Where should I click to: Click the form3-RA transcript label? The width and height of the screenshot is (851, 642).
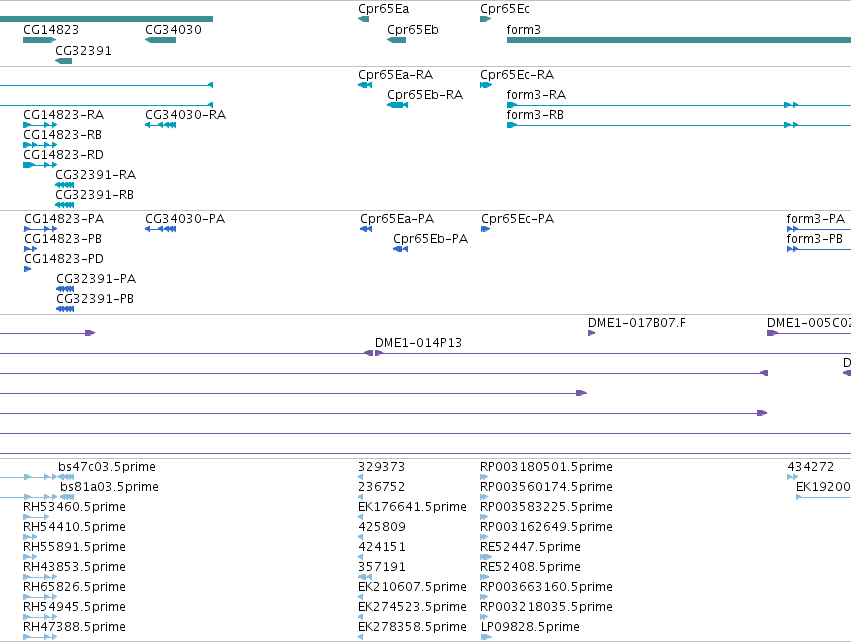(536, 95)
